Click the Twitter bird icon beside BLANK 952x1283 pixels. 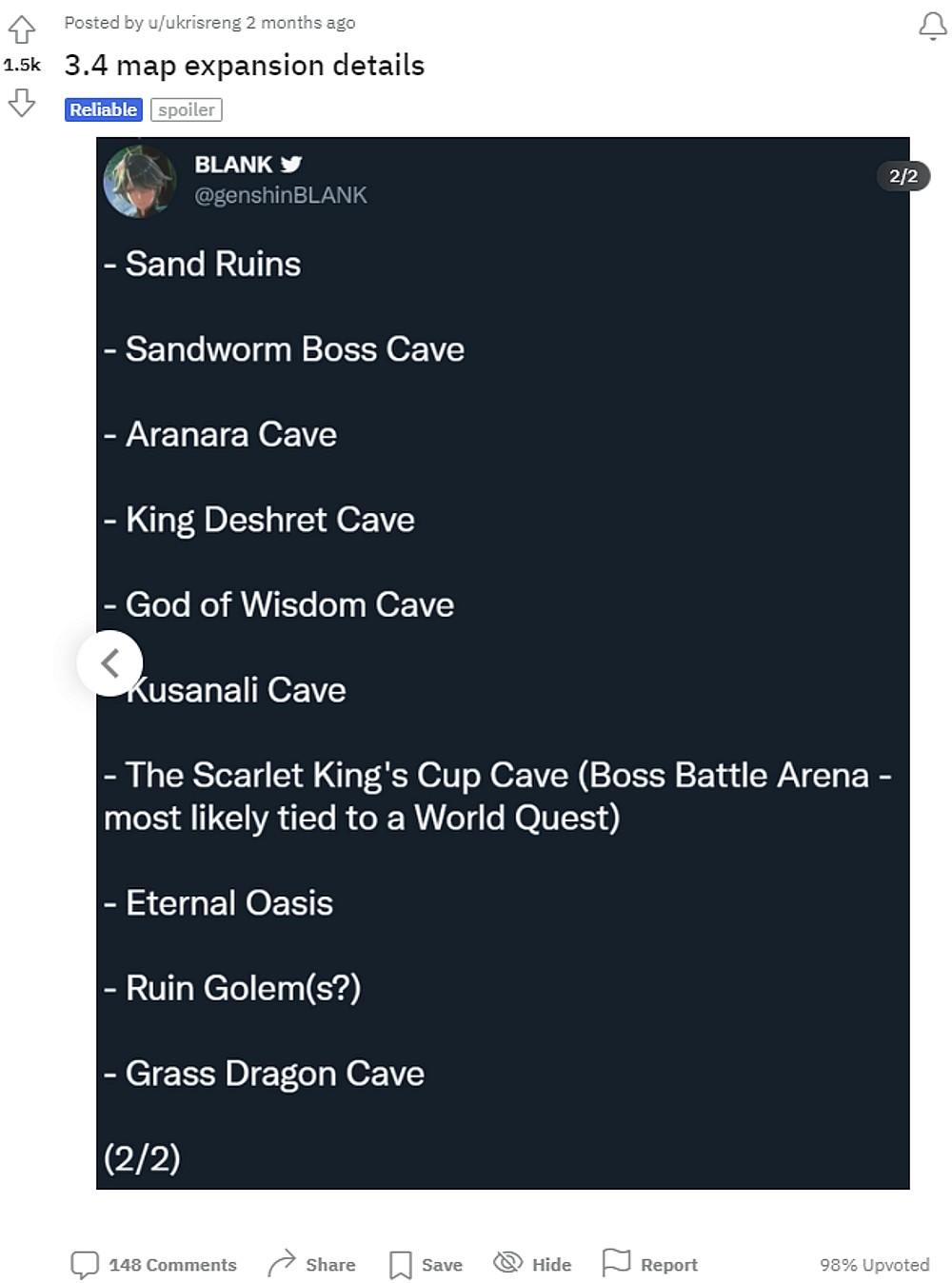tap(291, 163)
